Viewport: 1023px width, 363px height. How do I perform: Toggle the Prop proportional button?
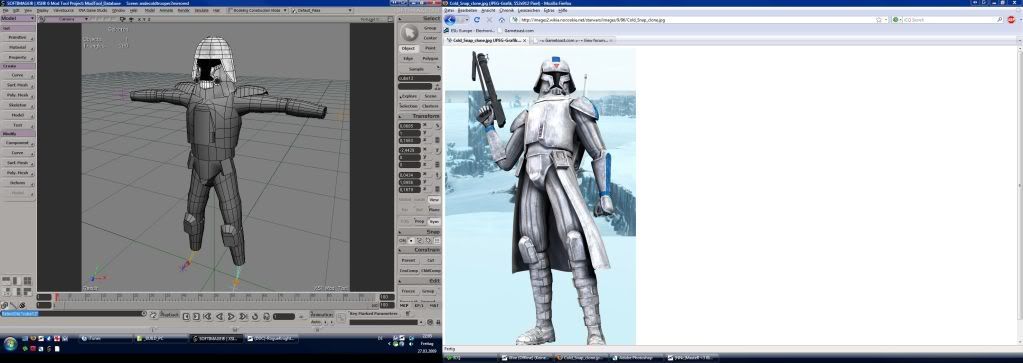[x=420, y=221]
